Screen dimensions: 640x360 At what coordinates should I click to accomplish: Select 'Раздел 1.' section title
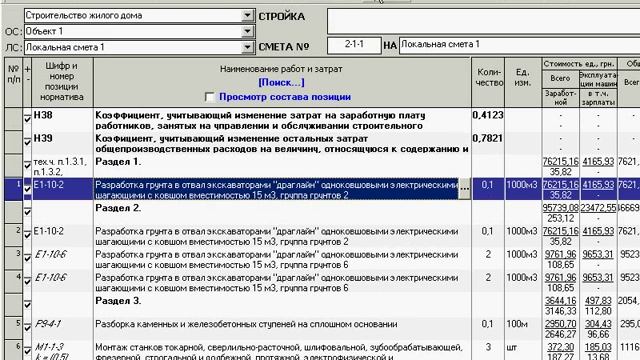point(118,162)
